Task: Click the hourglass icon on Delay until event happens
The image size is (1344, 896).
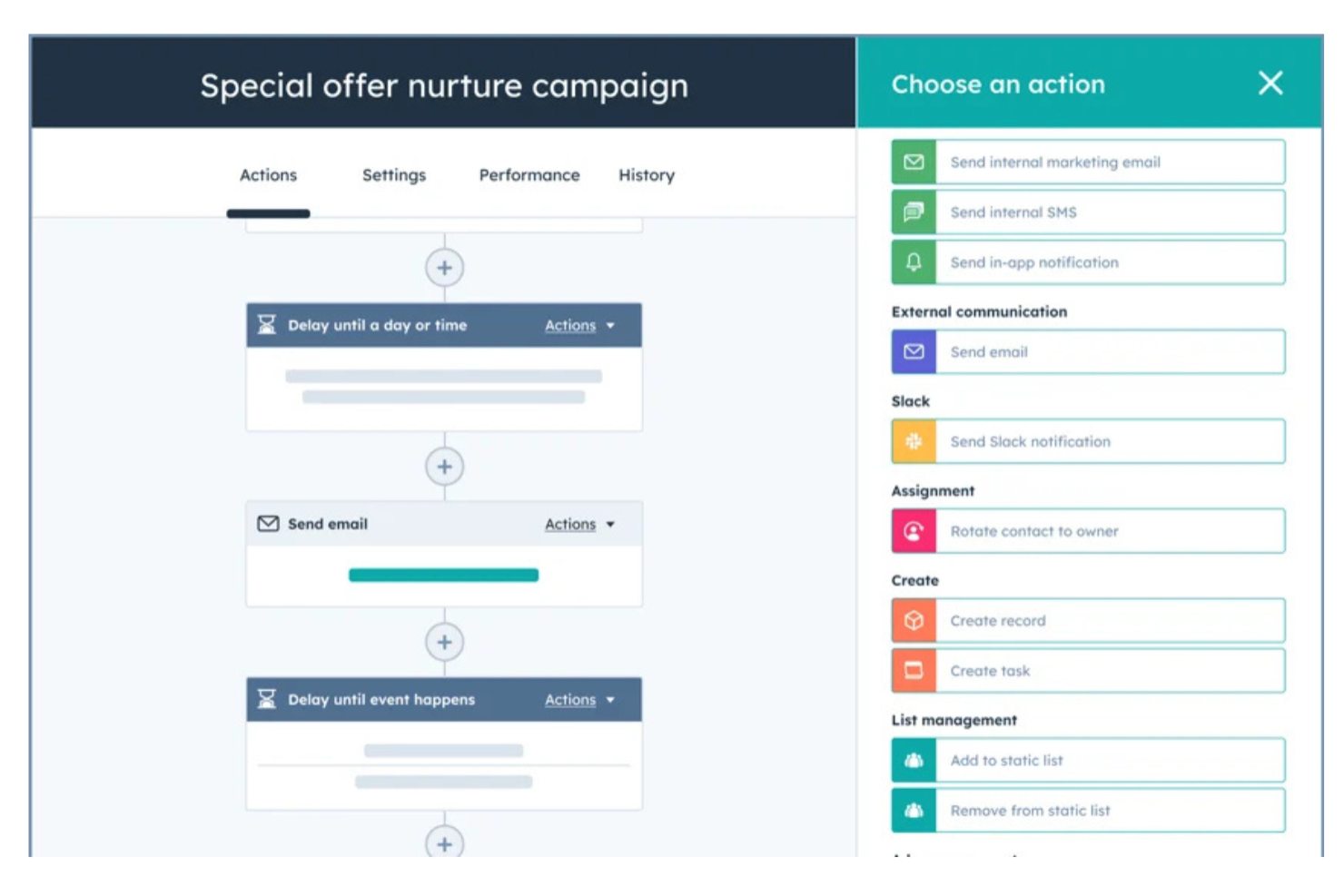Action: pos(267,699)
